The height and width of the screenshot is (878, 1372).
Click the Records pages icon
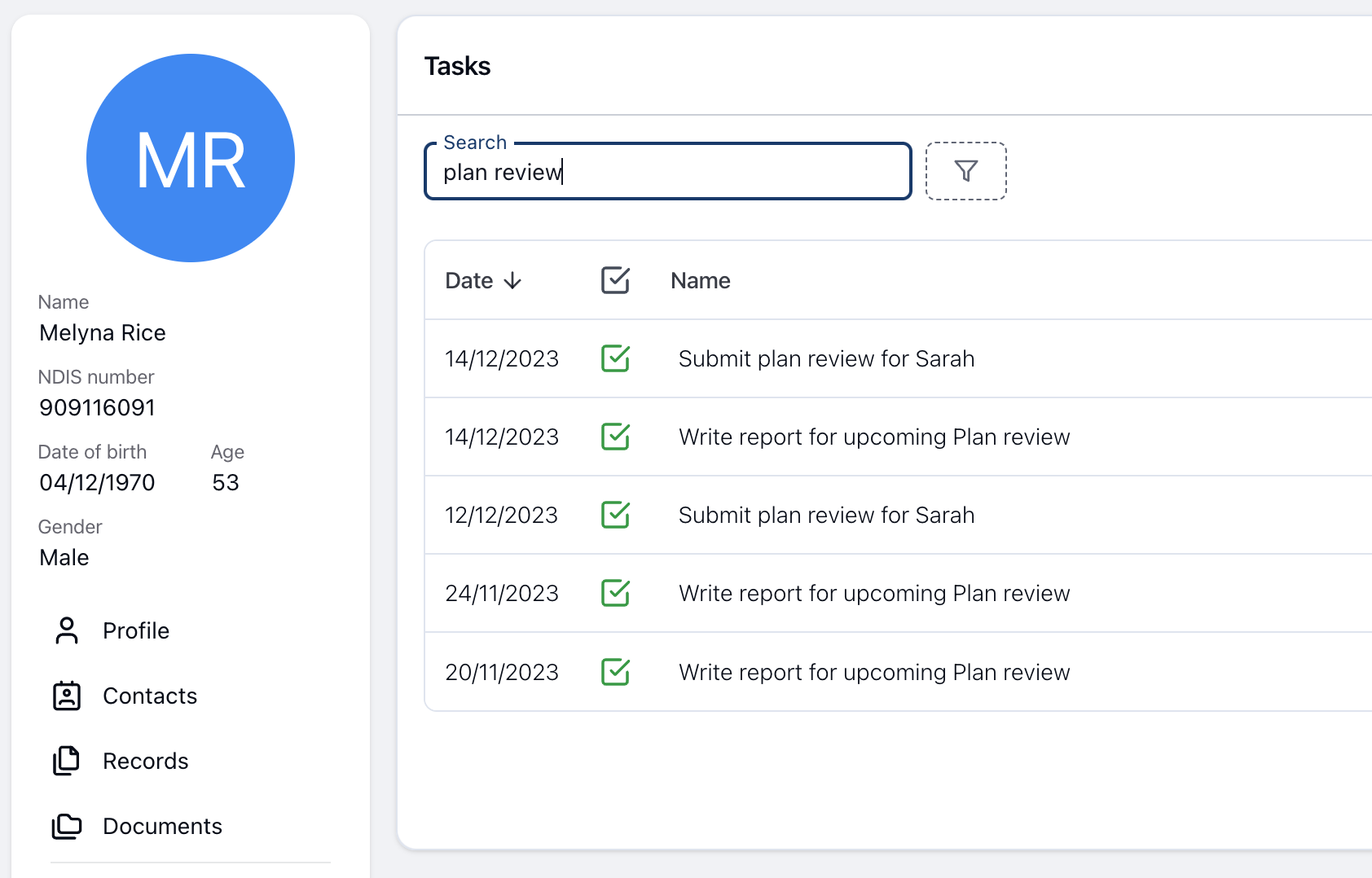(67, 761)
